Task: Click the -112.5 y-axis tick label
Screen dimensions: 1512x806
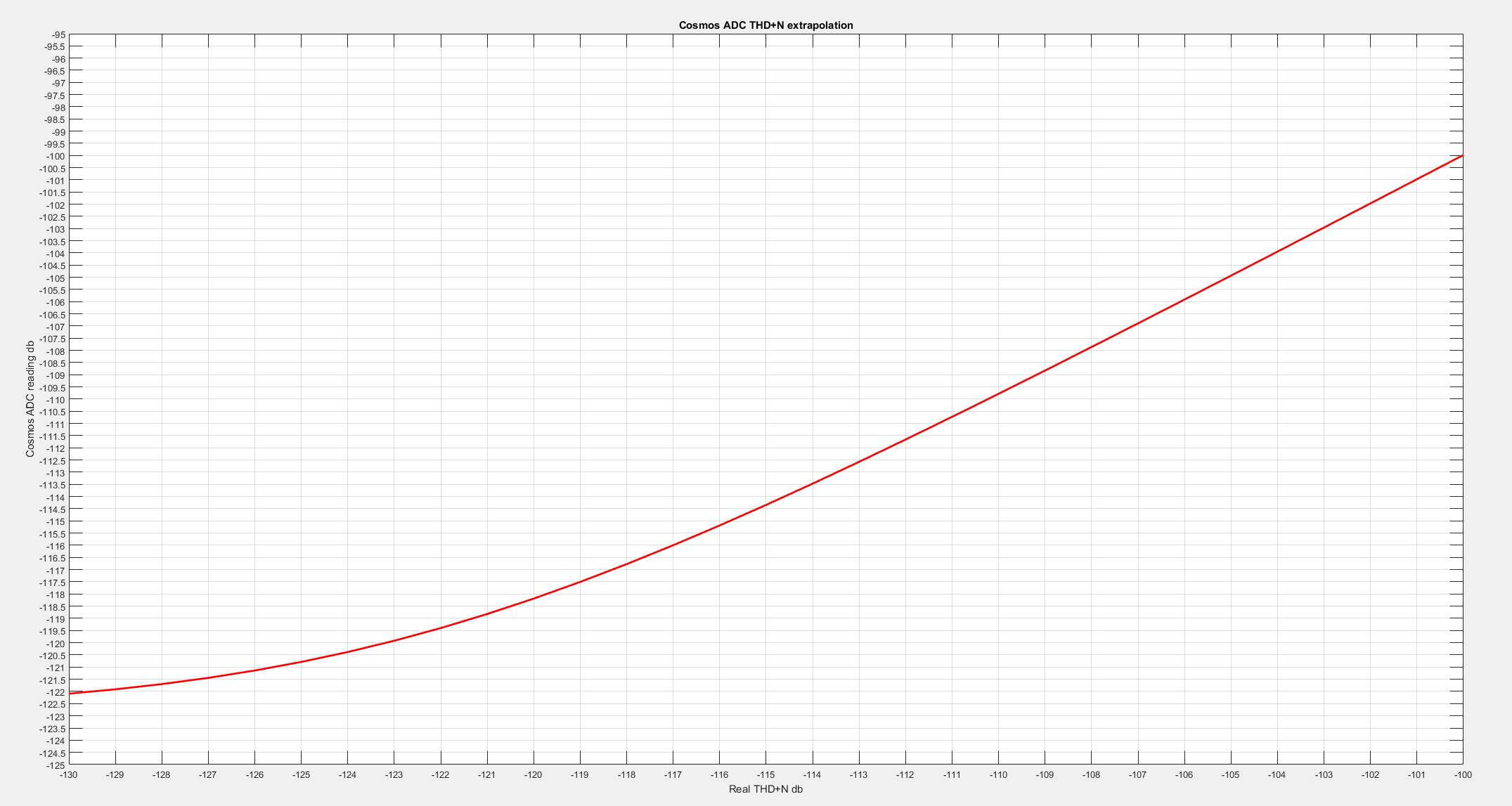Action: pyautogui.click(x=53, y=461)
